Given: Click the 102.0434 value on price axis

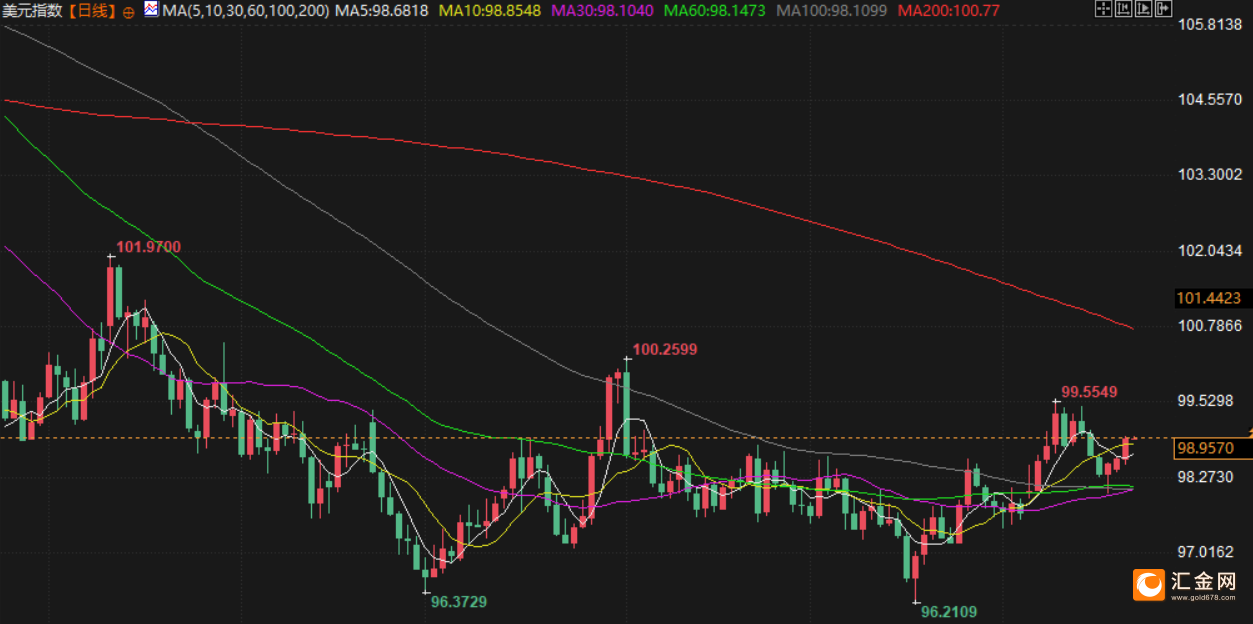Looking at the screenshot, I should click(1210, 250).
